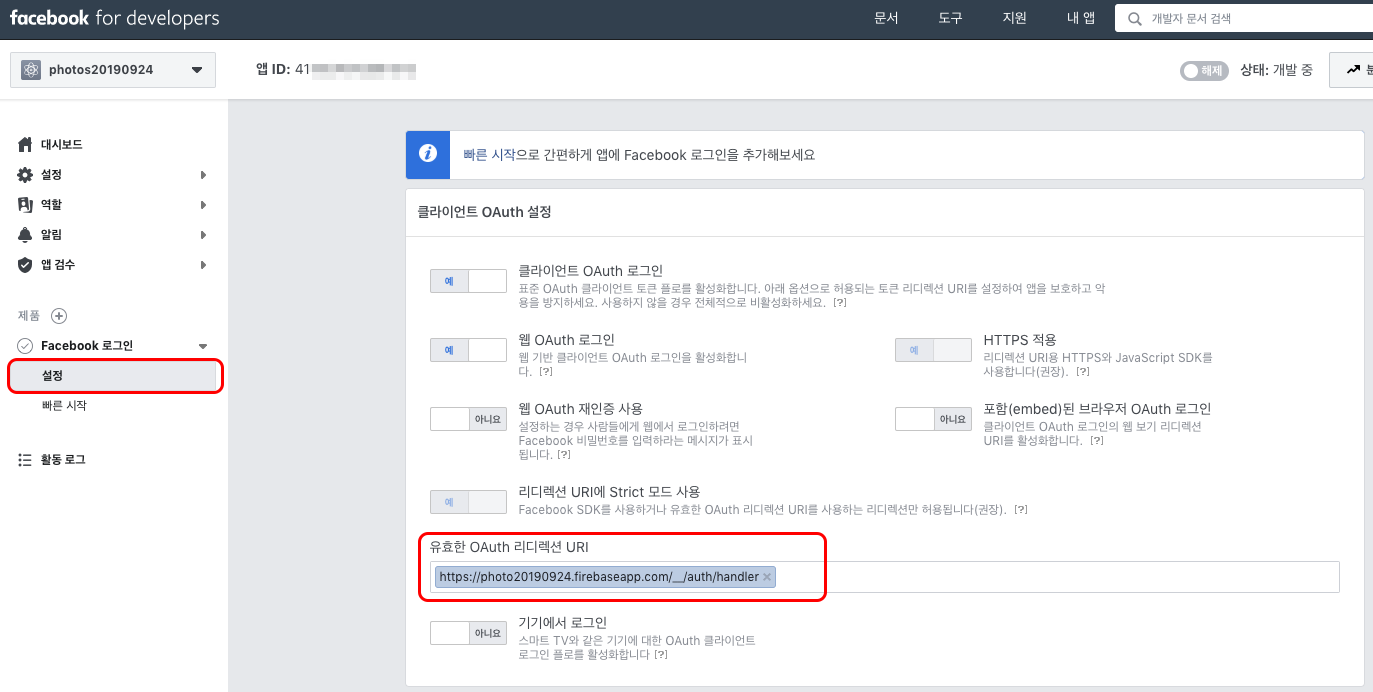This screenshot has height=692, width=1373.
Task: Toggle 기기에서 로그인 switch
Action: coord(468,633)
